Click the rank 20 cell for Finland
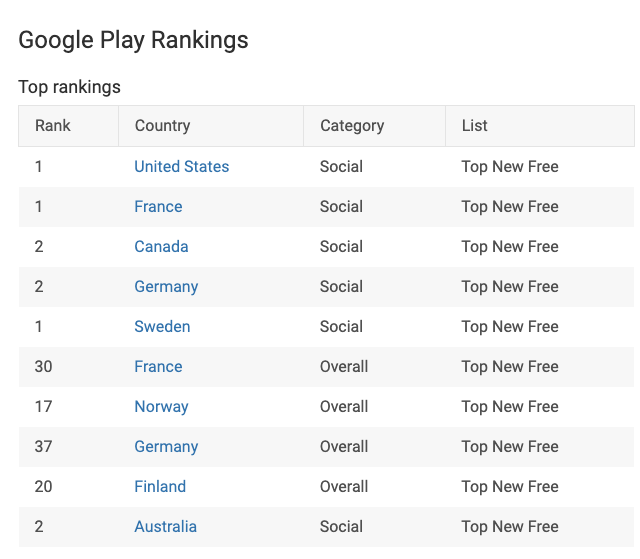The image size is (640, 559). tap(43, 487)
